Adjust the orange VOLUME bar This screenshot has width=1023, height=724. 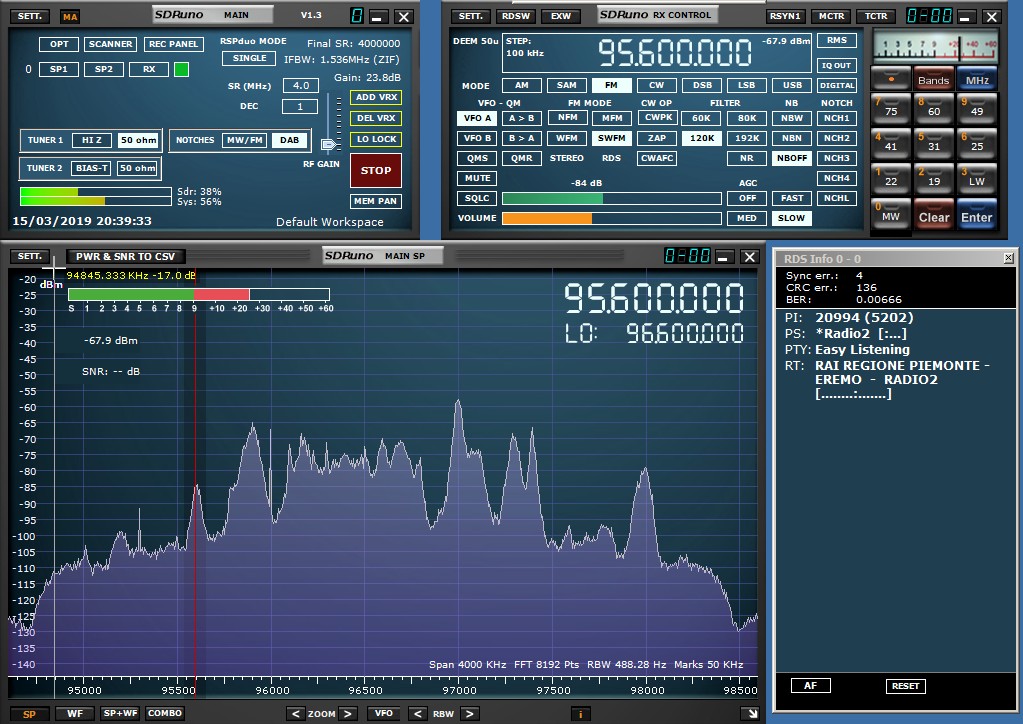pos(611,219)
